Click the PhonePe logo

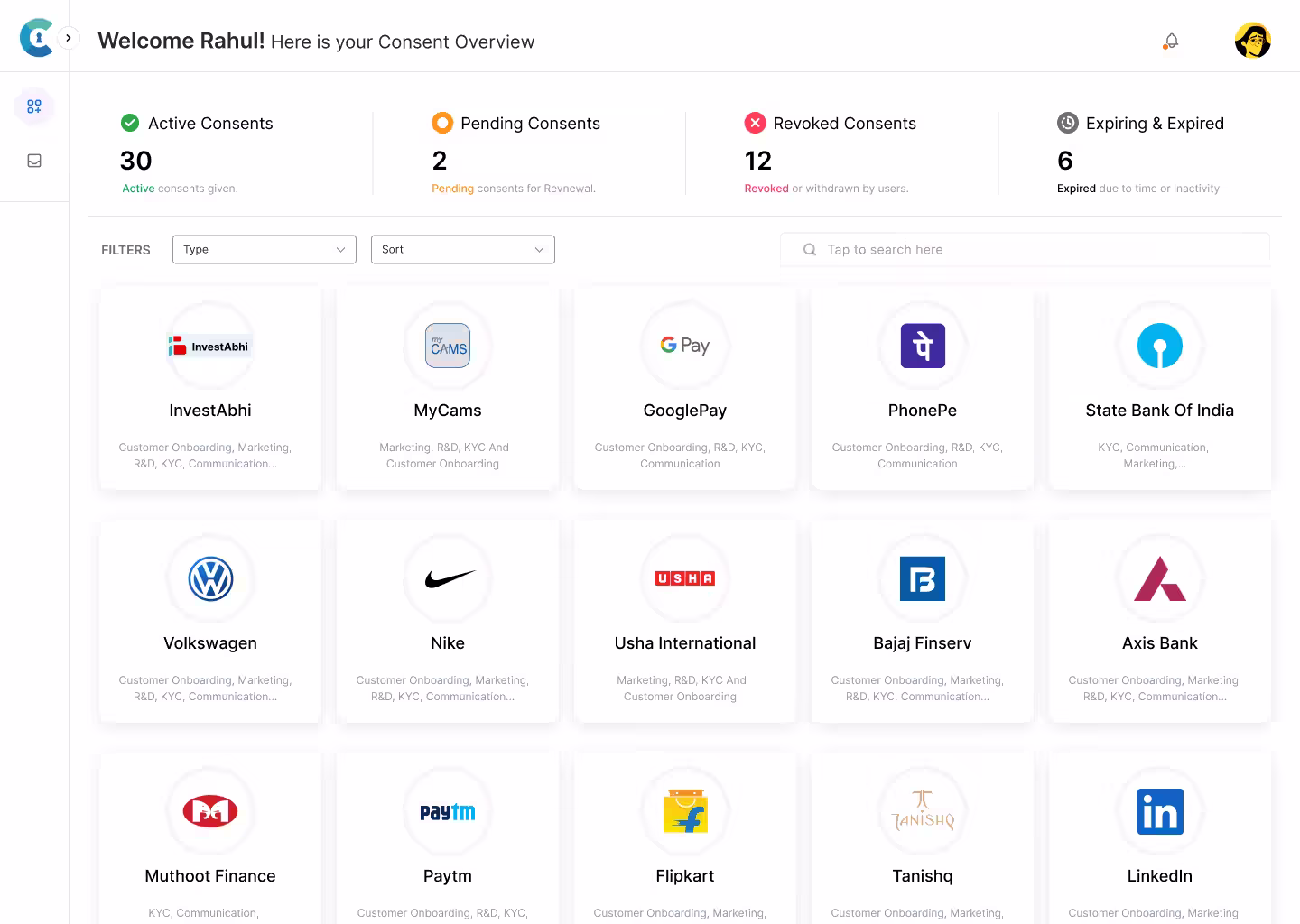coord(923,346)
